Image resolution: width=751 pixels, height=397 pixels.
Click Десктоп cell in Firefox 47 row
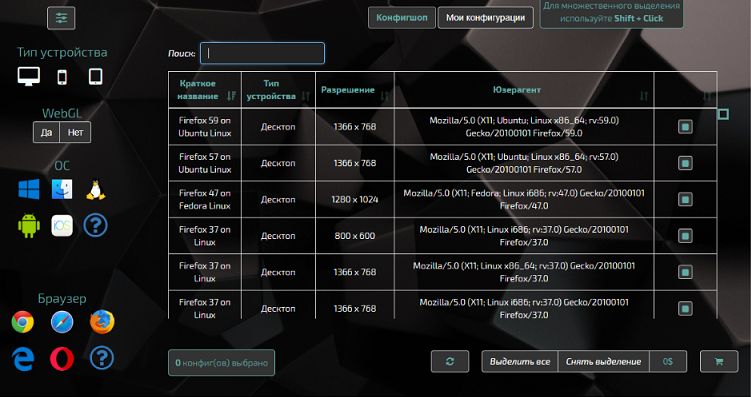click(278, 200)
